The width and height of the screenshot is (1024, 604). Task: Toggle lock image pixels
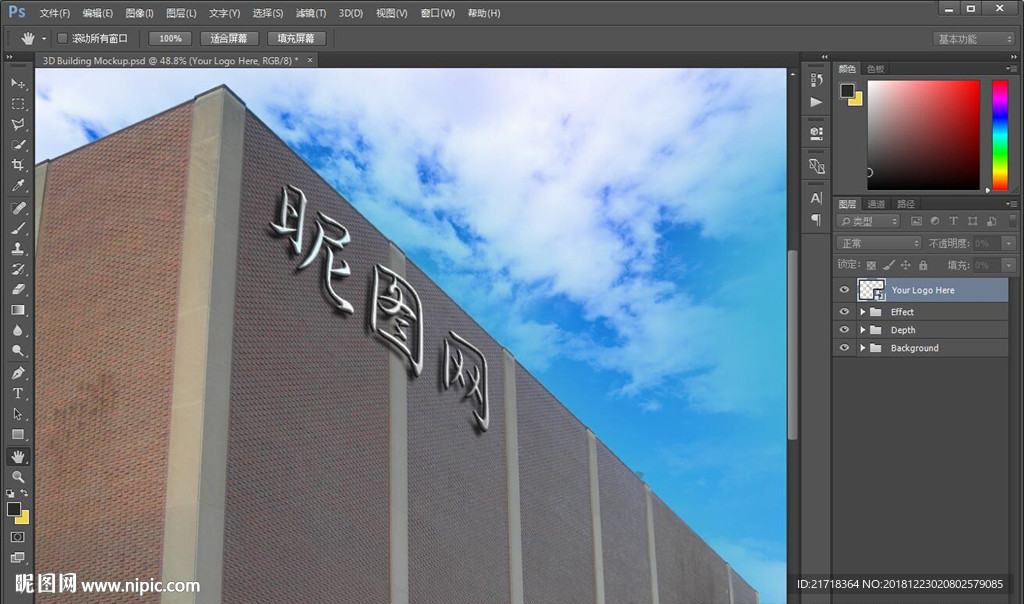point(888,265)
